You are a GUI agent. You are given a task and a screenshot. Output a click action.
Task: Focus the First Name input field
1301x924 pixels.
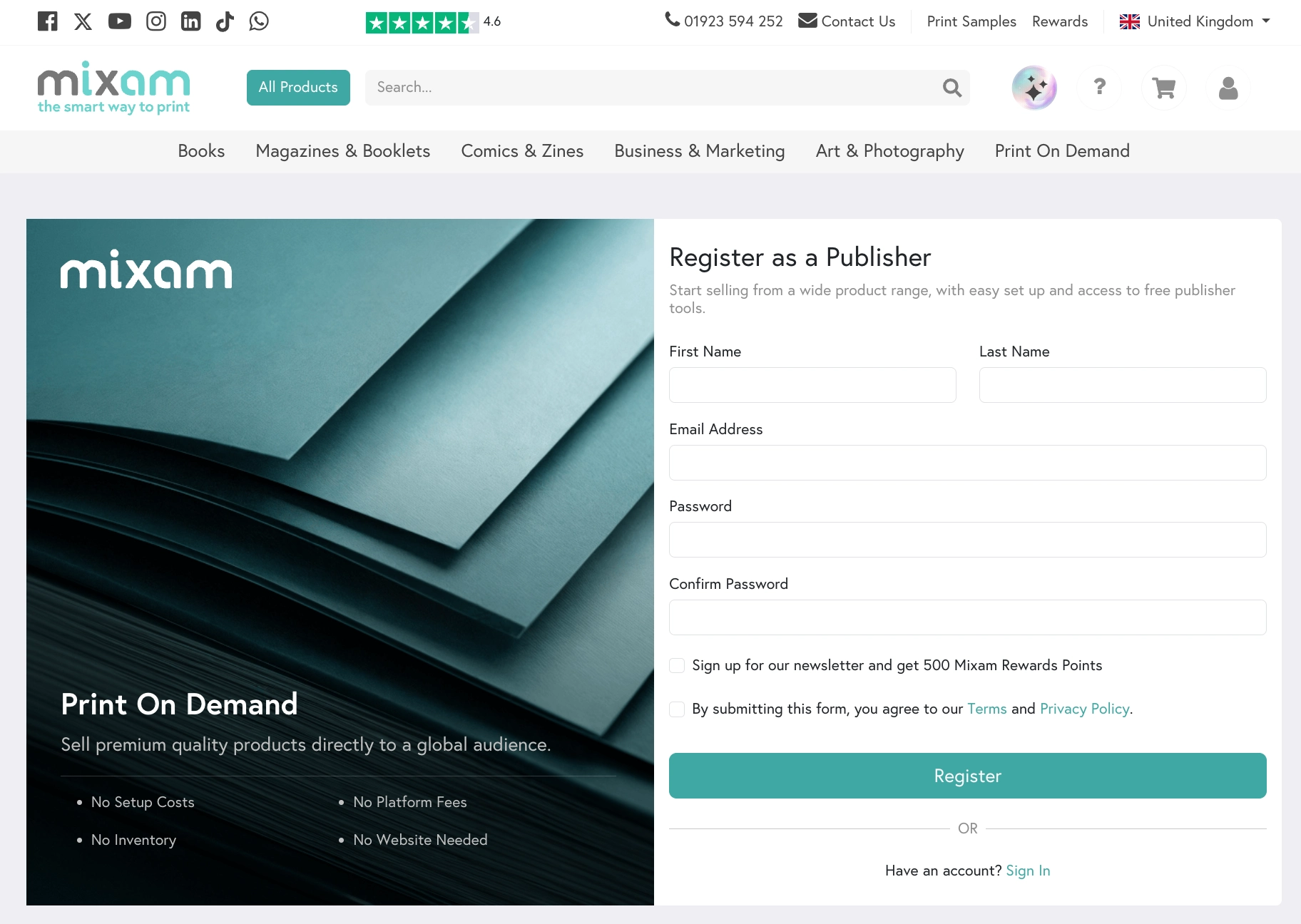coord(812,385)
